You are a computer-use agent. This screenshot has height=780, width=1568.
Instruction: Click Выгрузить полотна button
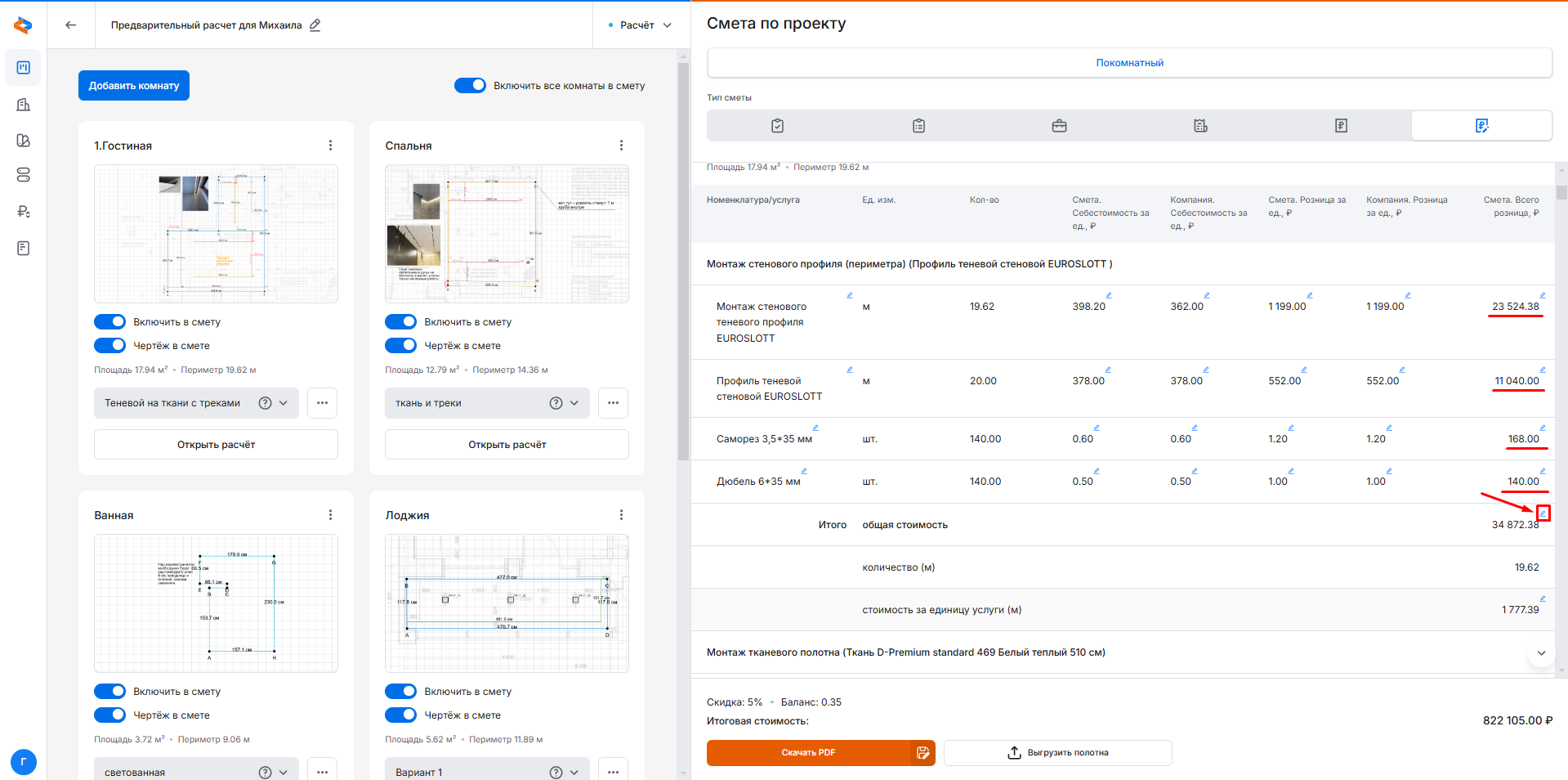pos(1057,753)
